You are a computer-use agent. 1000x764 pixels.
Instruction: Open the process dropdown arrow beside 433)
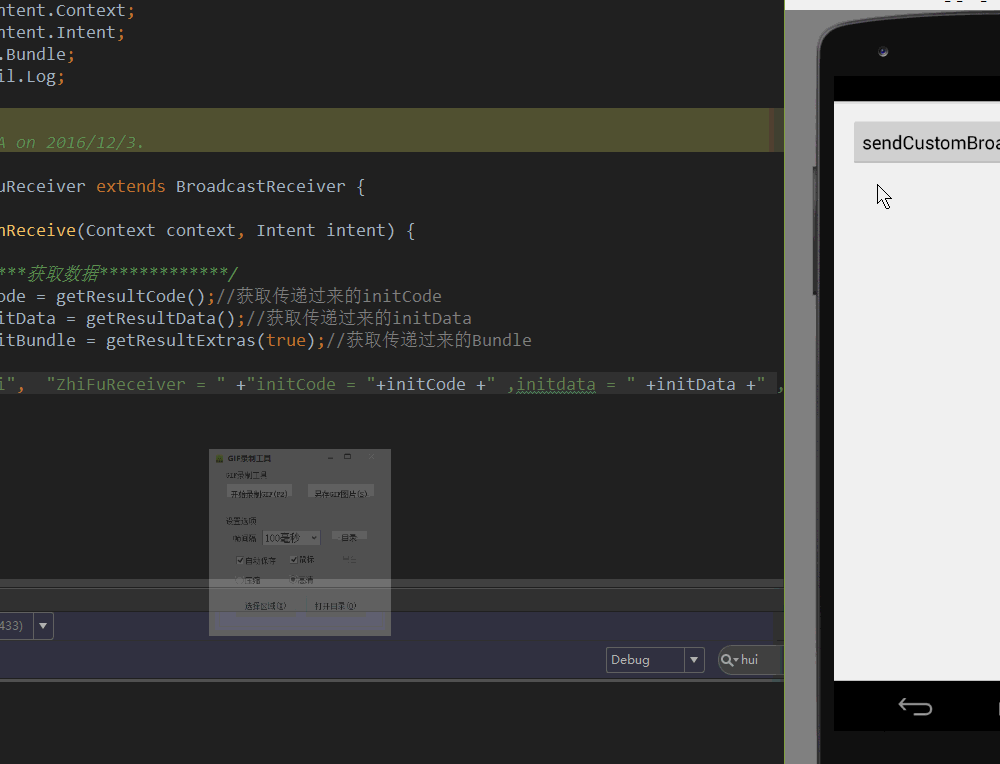point(43,626)
